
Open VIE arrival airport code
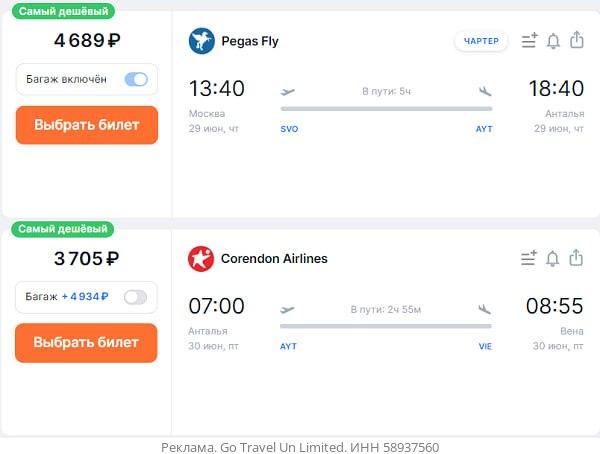tap(485, 346)
